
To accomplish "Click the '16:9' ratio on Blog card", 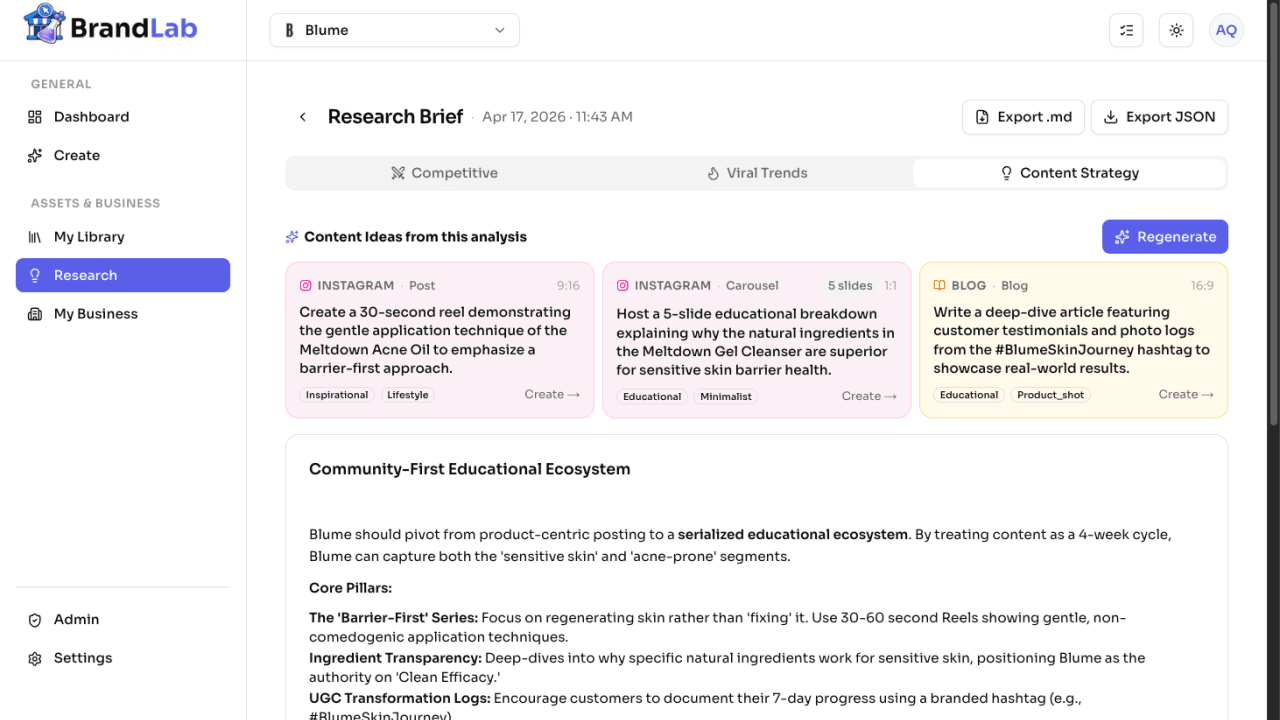I will (1202, 286).
